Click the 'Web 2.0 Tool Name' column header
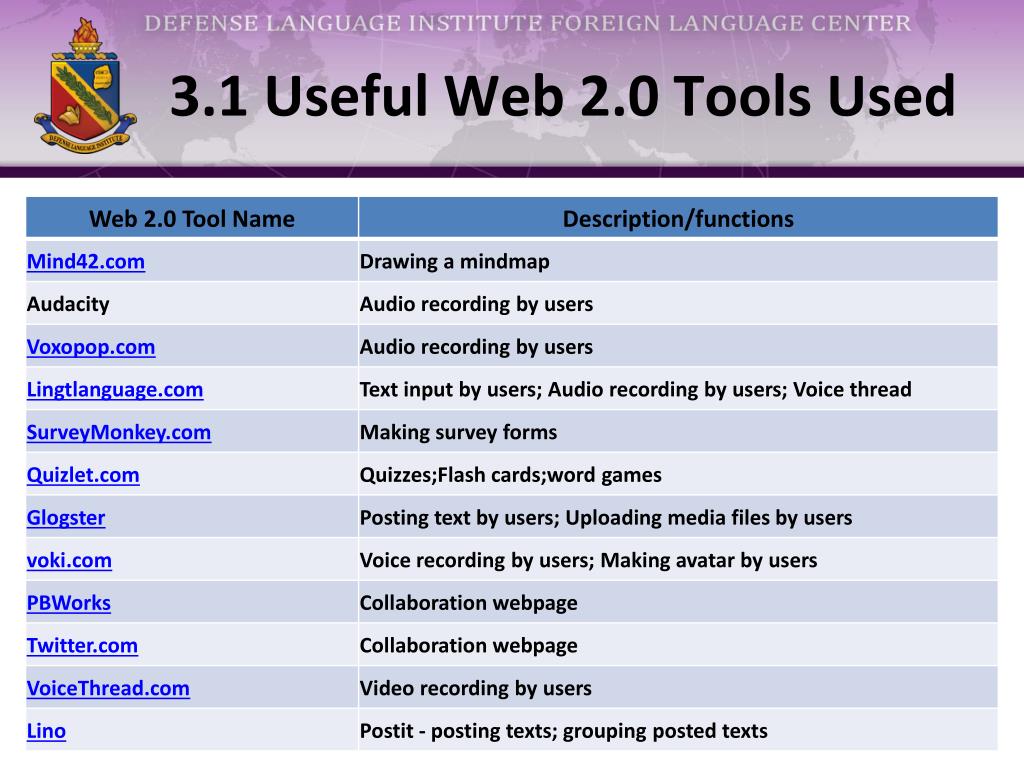 192,218
